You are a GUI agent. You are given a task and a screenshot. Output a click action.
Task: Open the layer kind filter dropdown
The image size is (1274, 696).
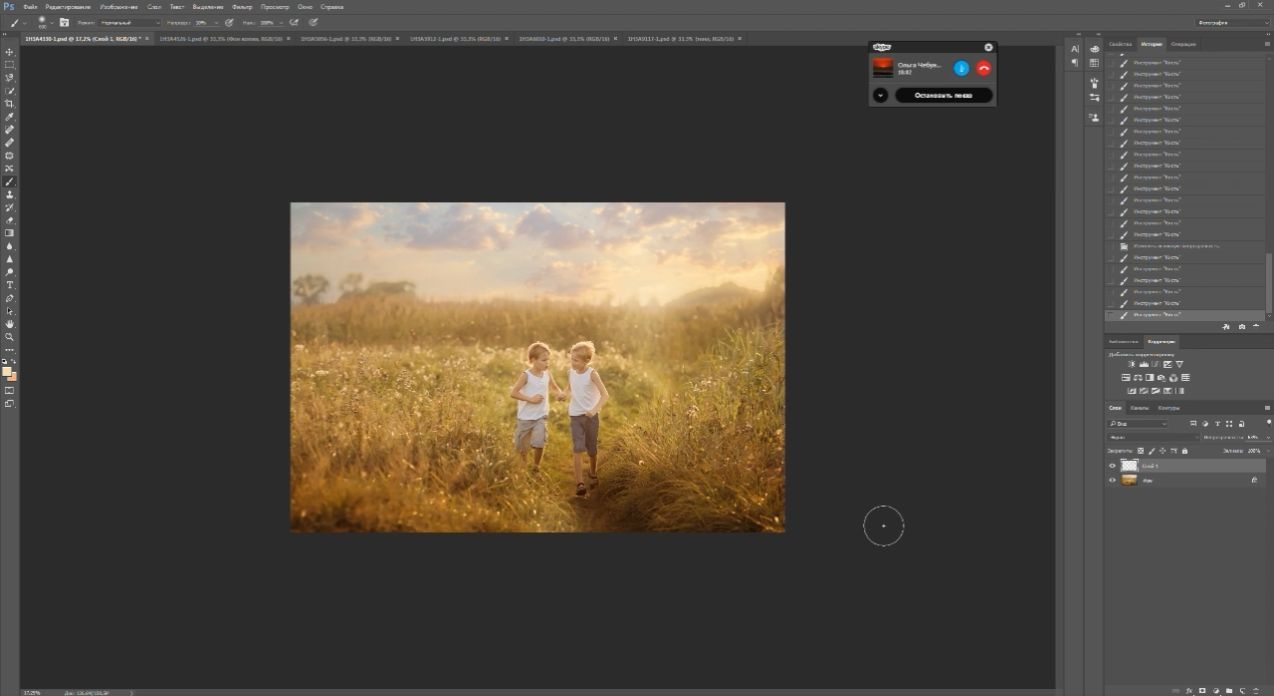tap(1138, 424)
